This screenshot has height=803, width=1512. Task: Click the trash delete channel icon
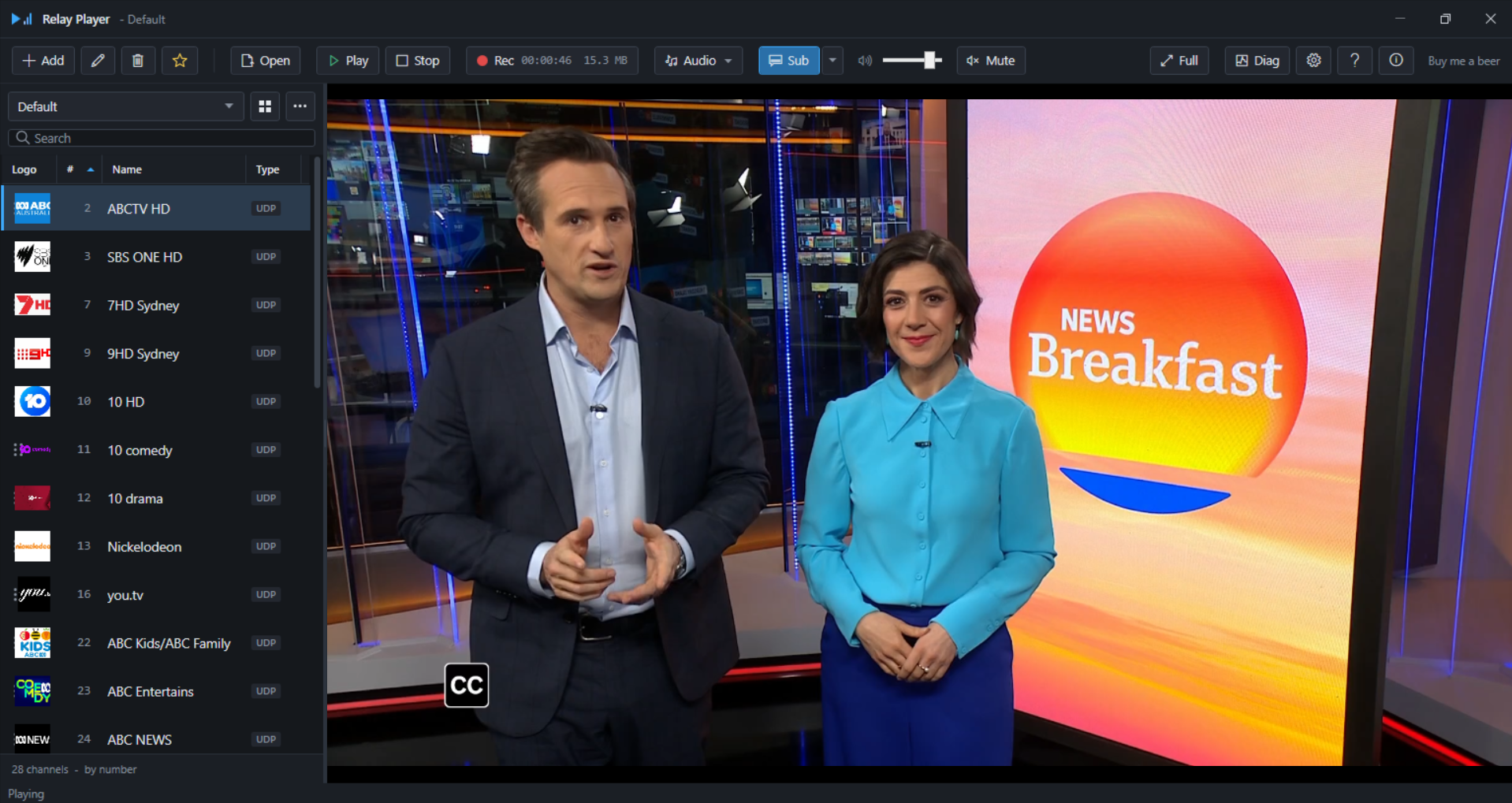[138, 61]
